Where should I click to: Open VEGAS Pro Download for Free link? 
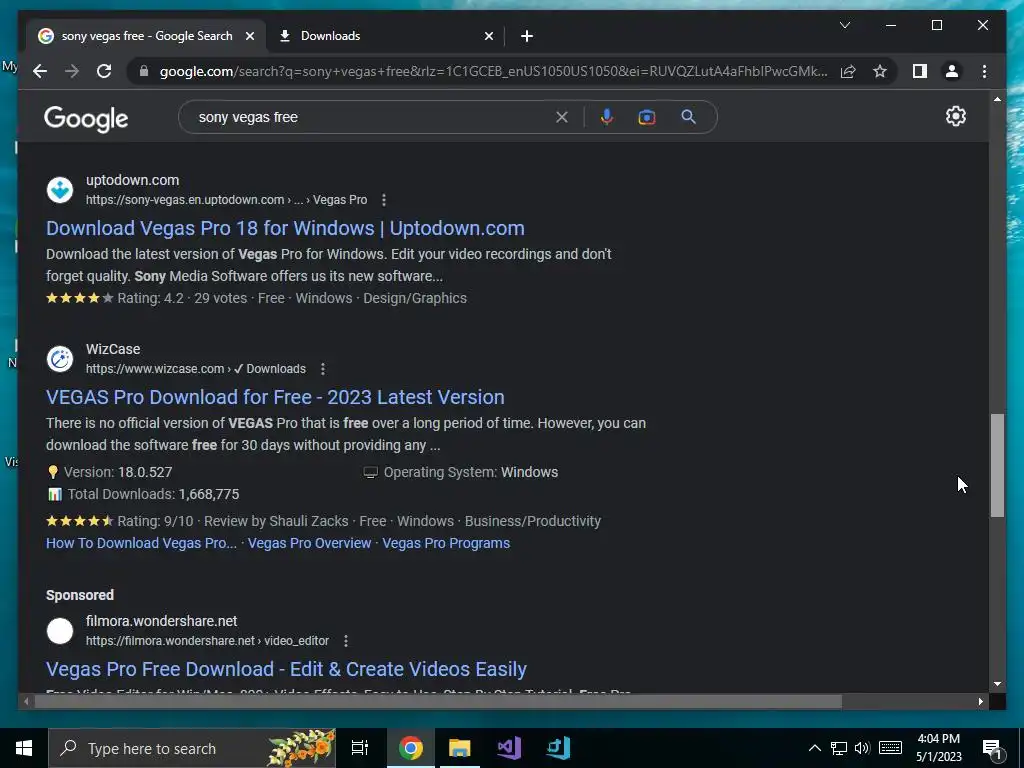click(275, 397)
